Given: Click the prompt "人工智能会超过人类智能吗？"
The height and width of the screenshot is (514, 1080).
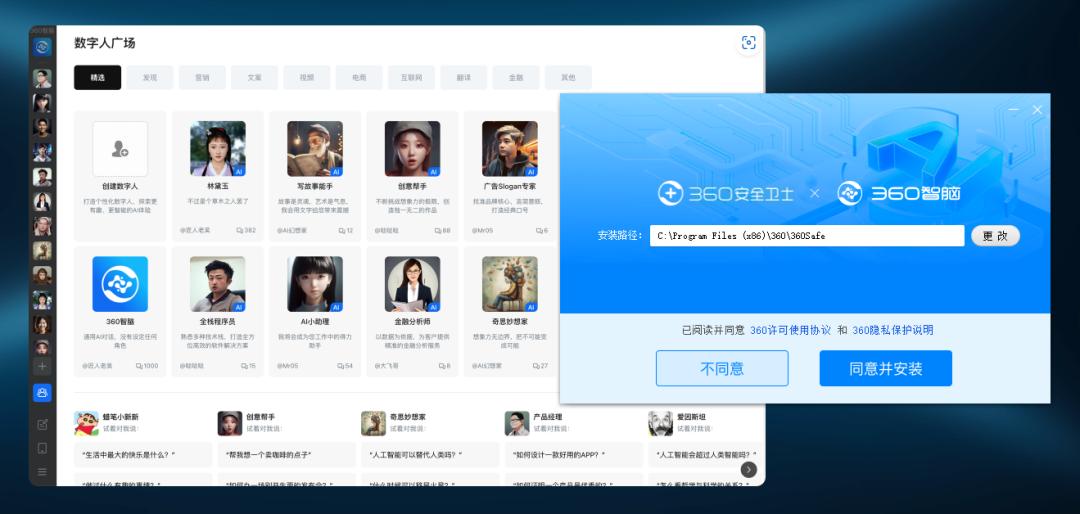Looking at the screenshot, I should (x=706, y=455).
